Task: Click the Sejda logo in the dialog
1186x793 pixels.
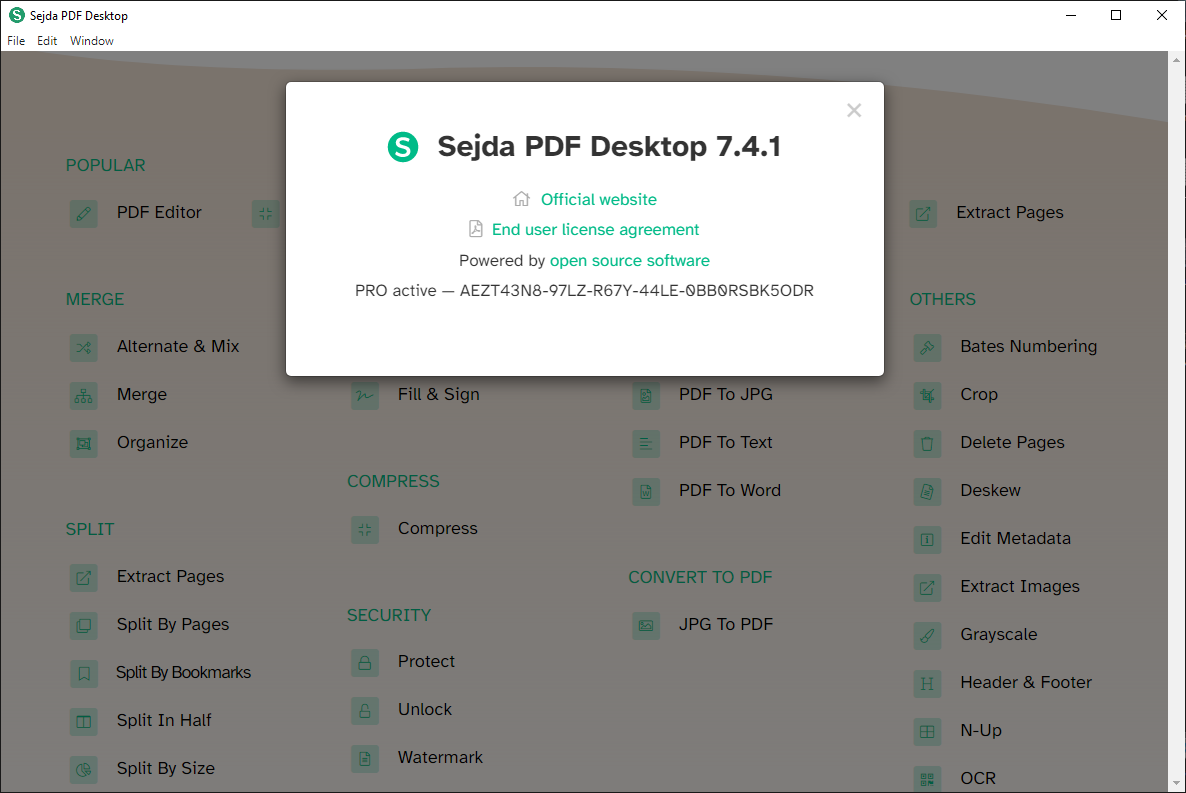Action: tap(403, 147)
